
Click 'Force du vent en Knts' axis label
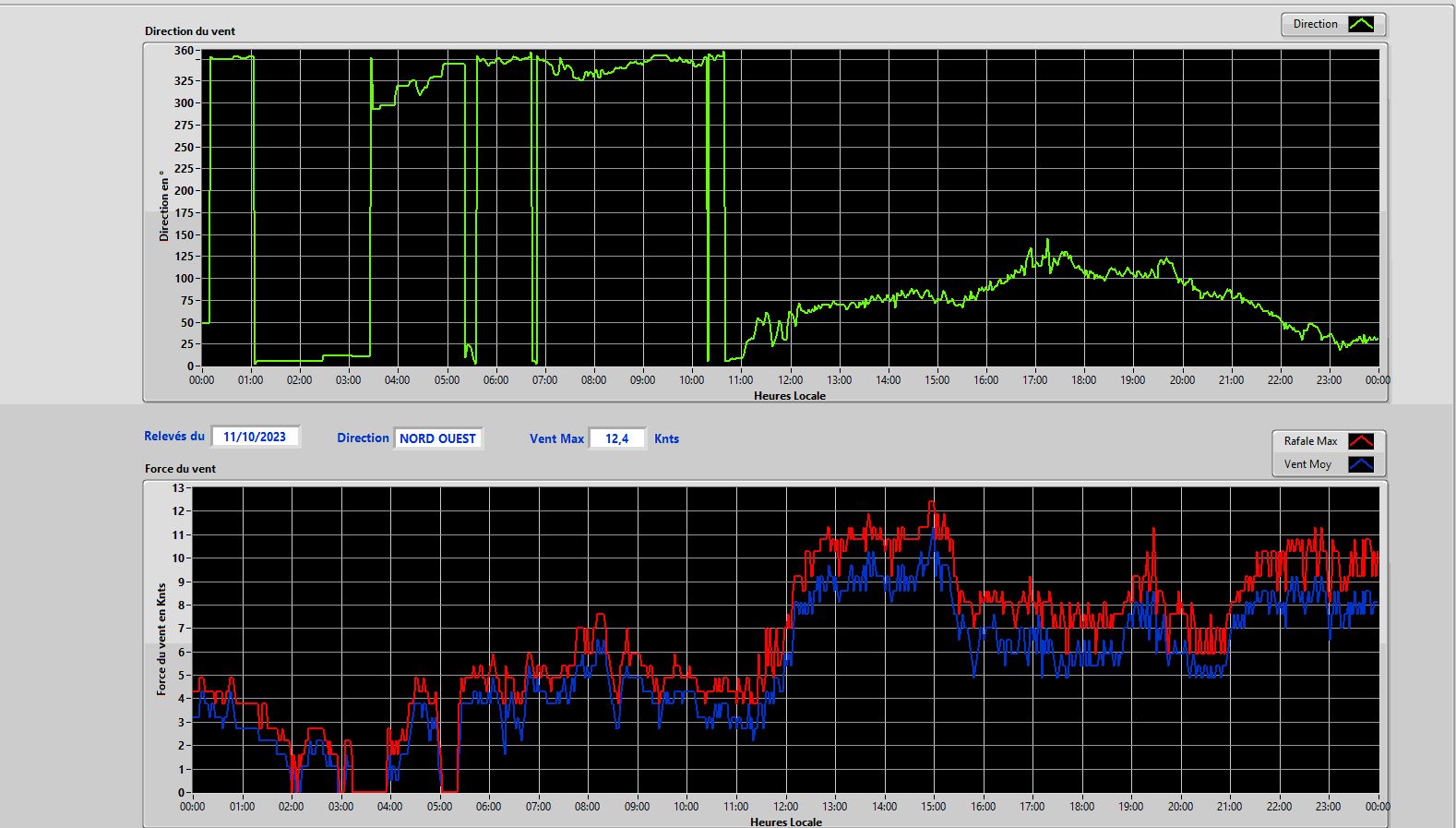pyautogui.click(x=161, y=639)
